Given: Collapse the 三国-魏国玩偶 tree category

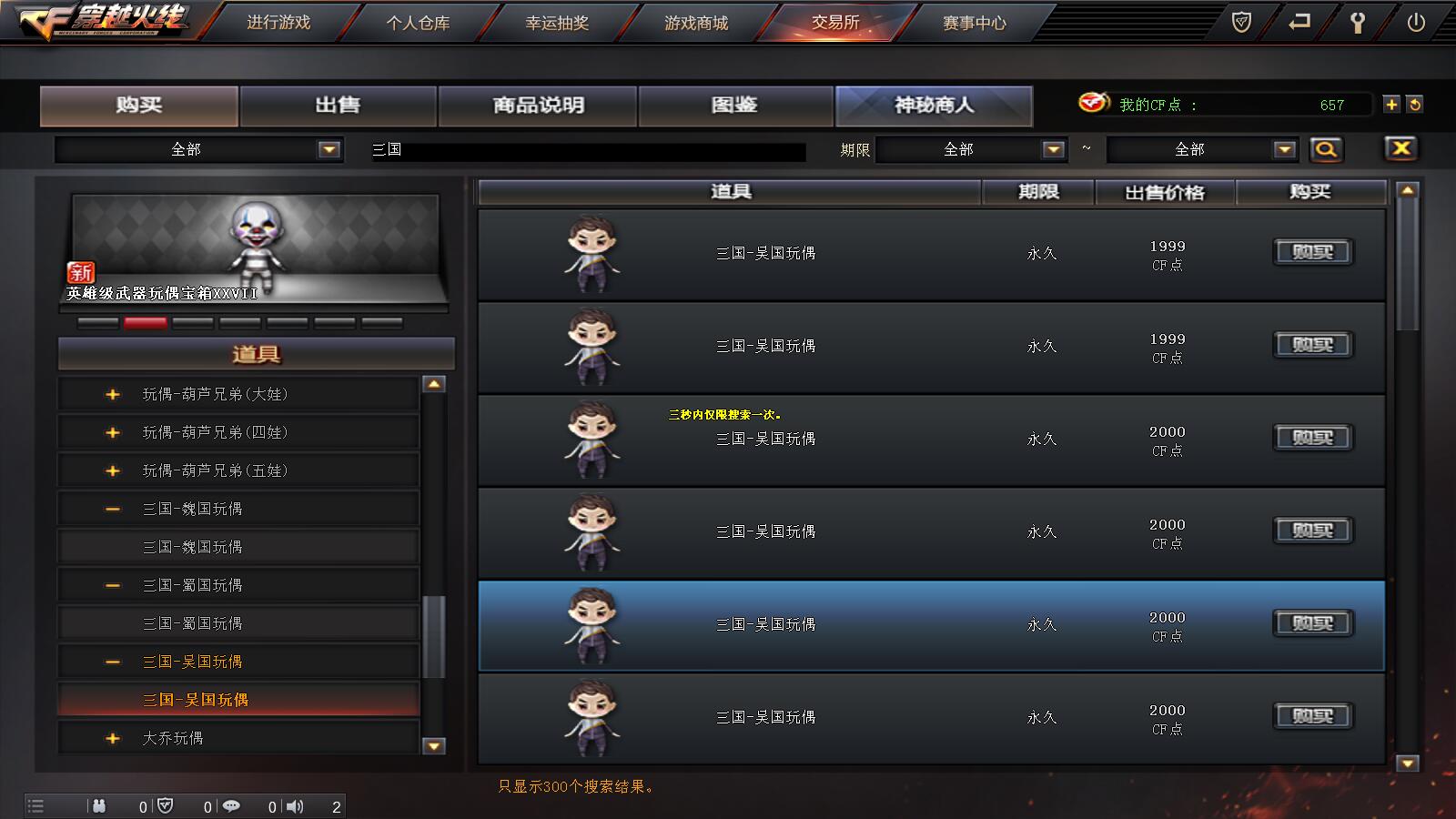Looking at the screenshot, I should point(112,509).
